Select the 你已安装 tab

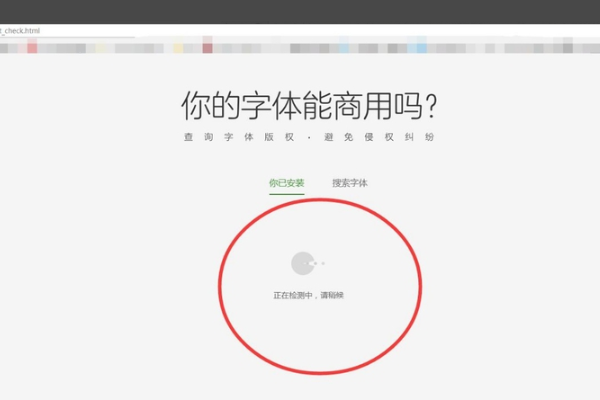[287, 183]
